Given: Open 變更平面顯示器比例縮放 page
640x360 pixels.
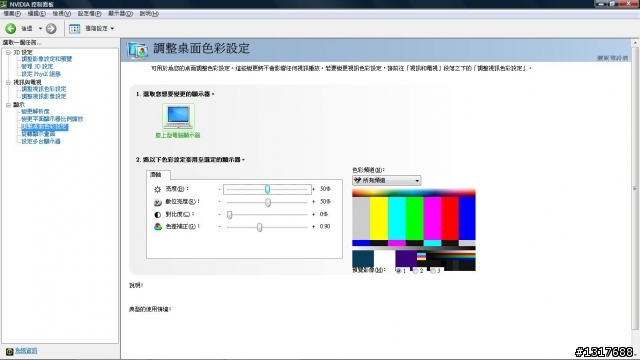Looking at the screenshot, I should point(52,119).
